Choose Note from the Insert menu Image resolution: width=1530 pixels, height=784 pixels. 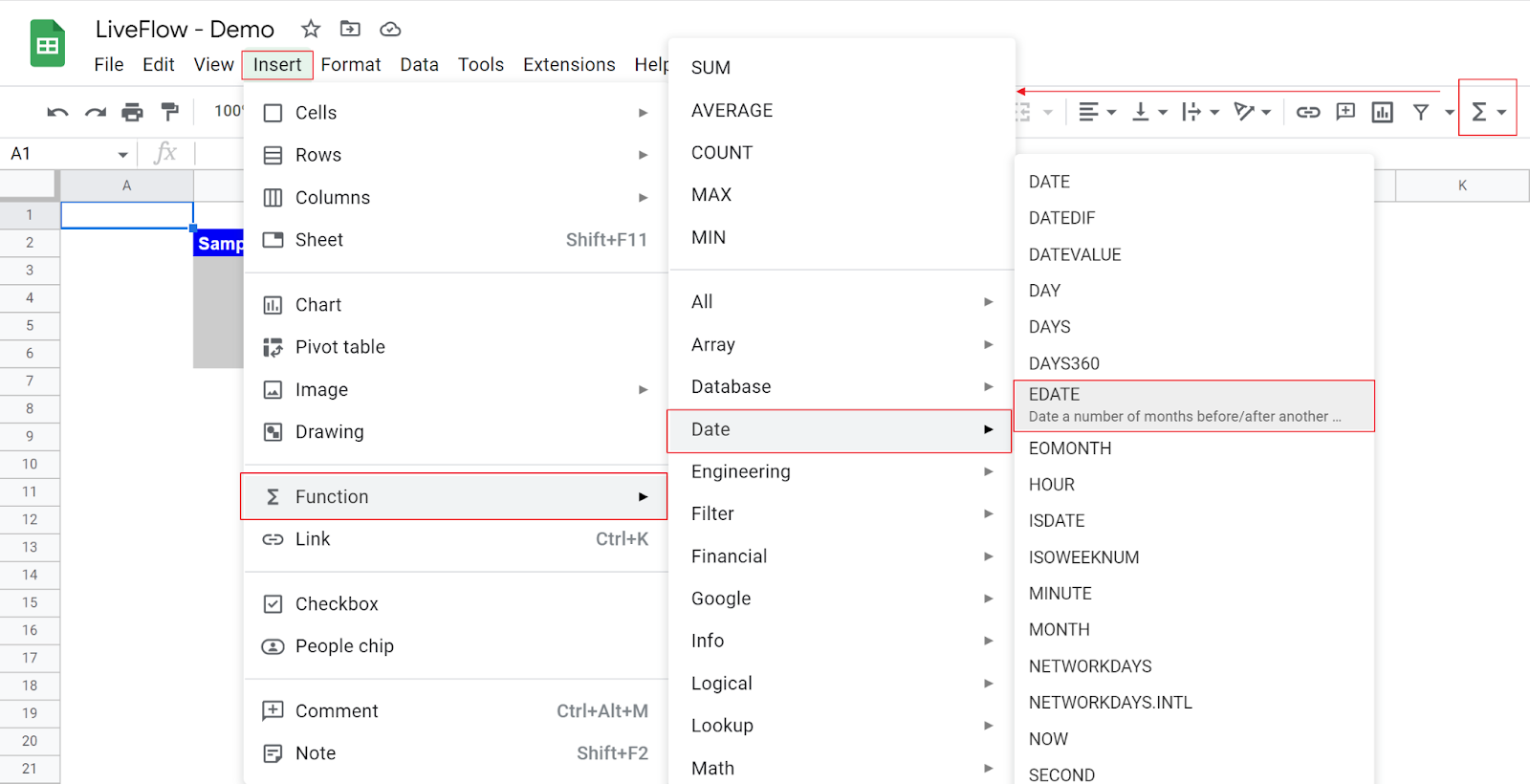(455, 753)
